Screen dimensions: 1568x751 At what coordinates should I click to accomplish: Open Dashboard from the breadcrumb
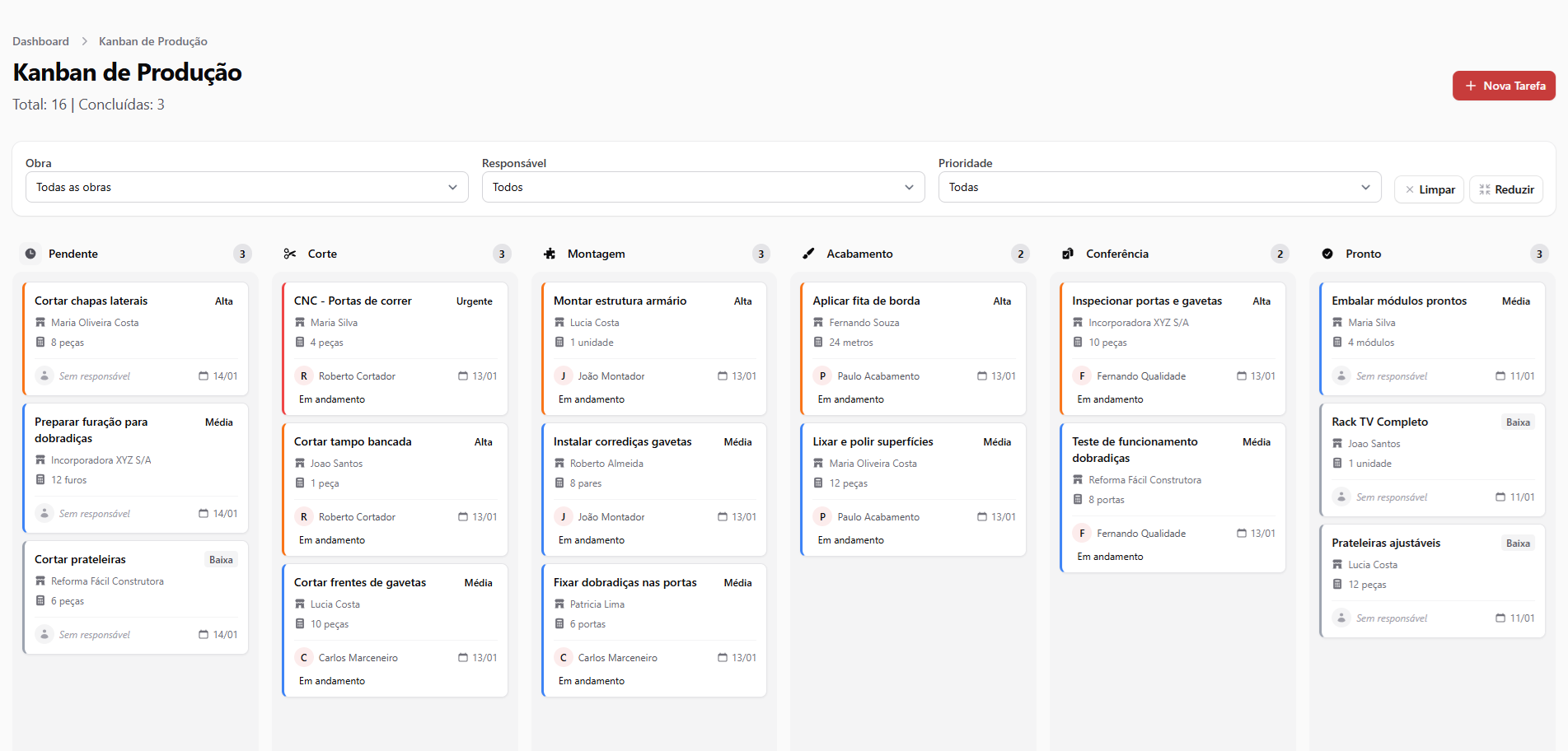40,40
